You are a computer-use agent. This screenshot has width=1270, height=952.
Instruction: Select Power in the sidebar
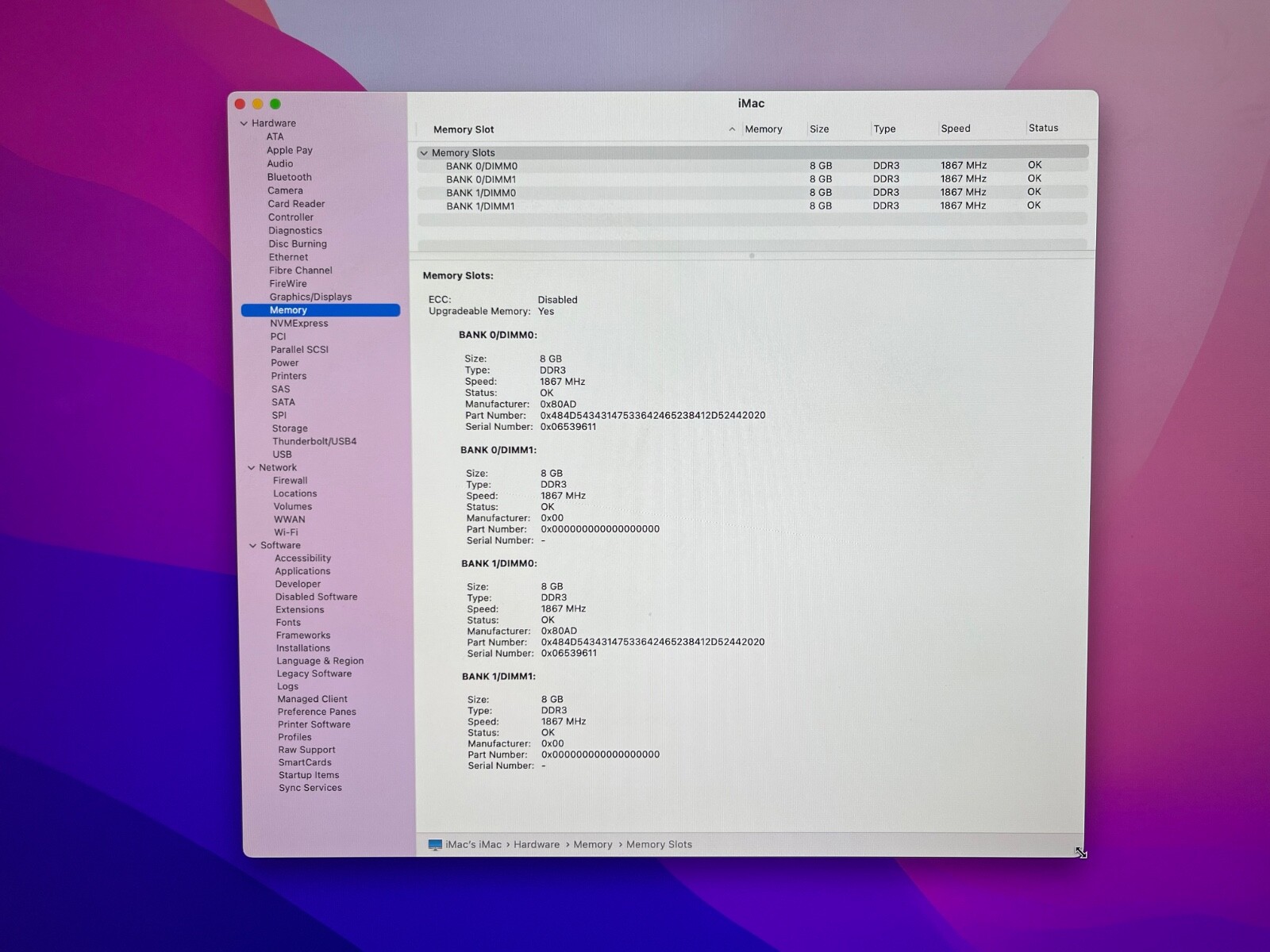284,363
